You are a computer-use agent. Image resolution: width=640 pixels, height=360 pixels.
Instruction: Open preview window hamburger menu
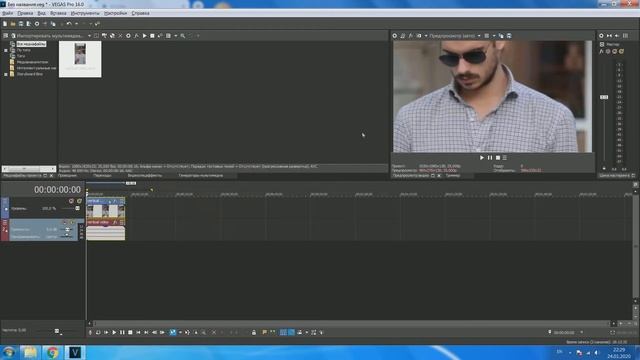tap(505, 158)
